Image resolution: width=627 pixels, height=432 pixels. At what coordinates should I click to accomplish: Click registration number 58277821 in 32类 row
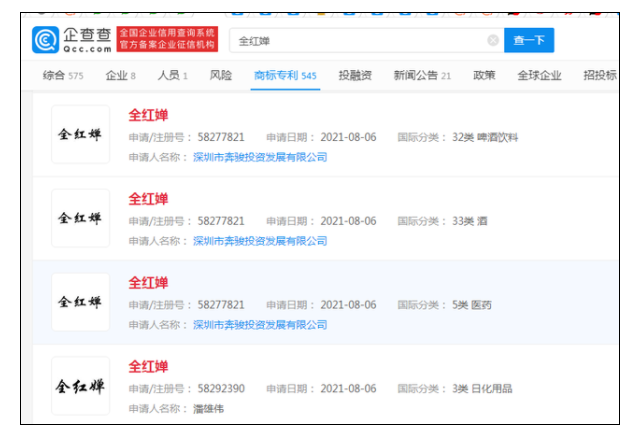pos(221,137)
